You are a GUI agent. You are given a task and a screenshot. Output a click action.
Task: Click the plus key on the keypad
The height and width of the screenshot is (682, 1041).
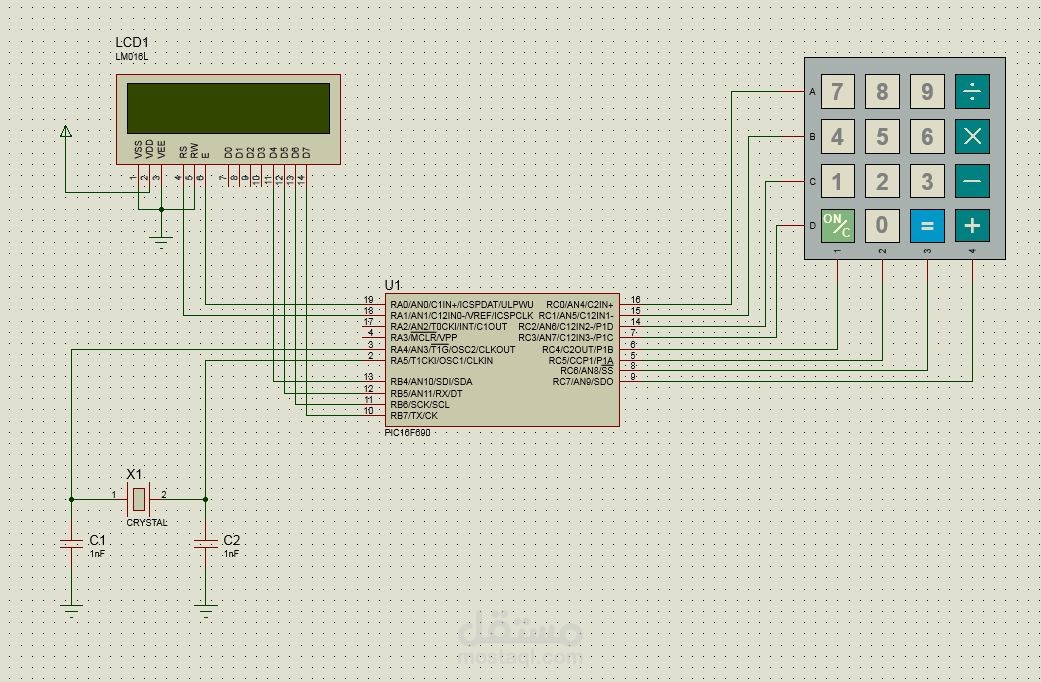click(x=972, y=226)
